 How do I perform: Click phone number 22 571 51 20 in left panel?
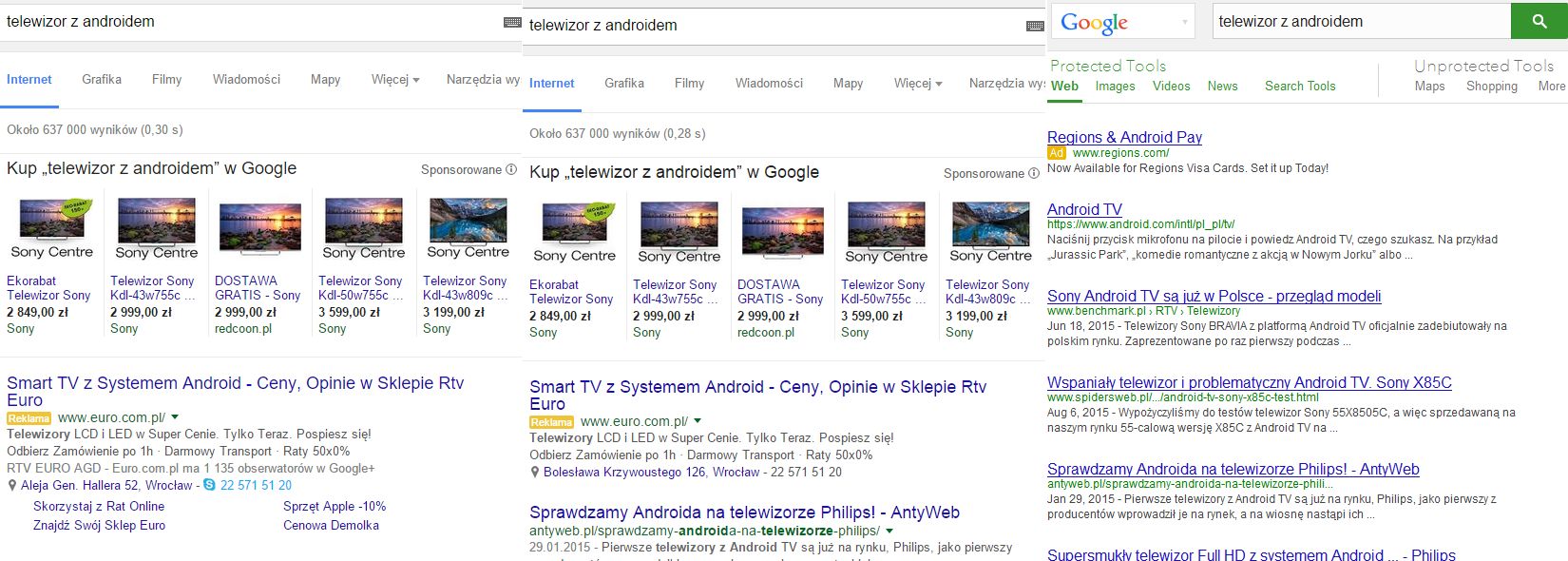click(x=256, y=486)
